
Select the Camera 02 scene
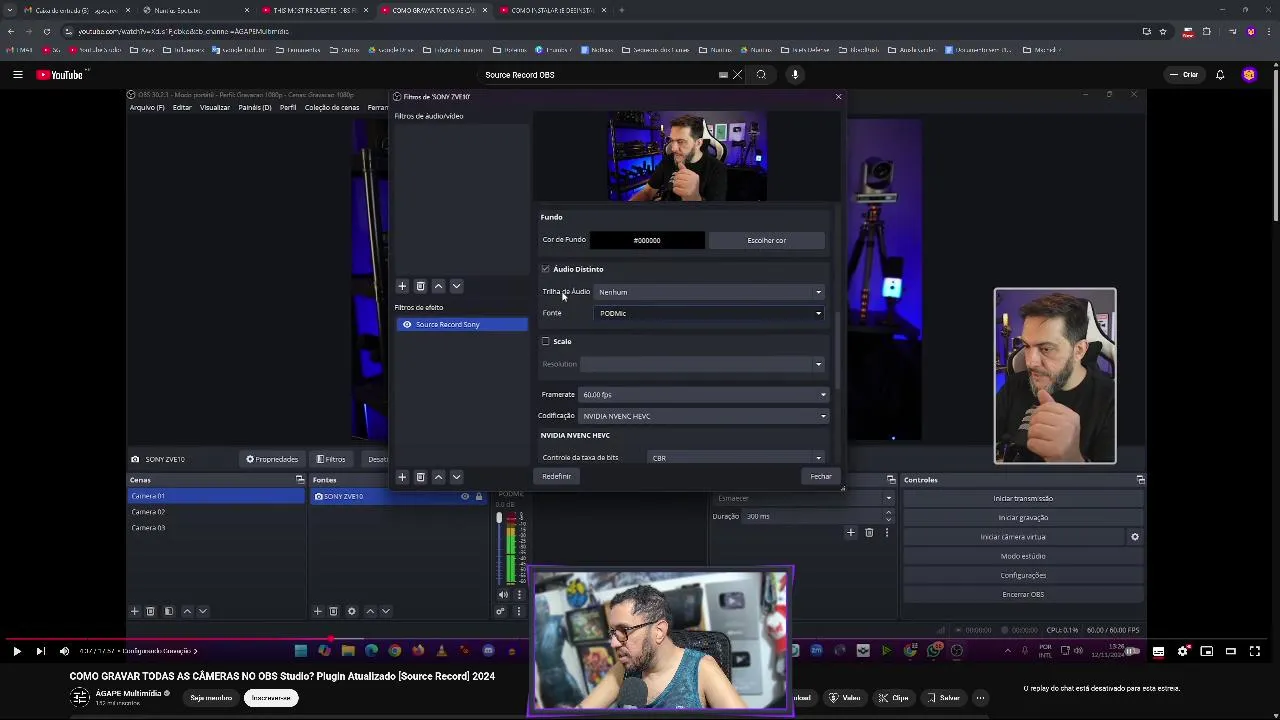pos(215,512)
